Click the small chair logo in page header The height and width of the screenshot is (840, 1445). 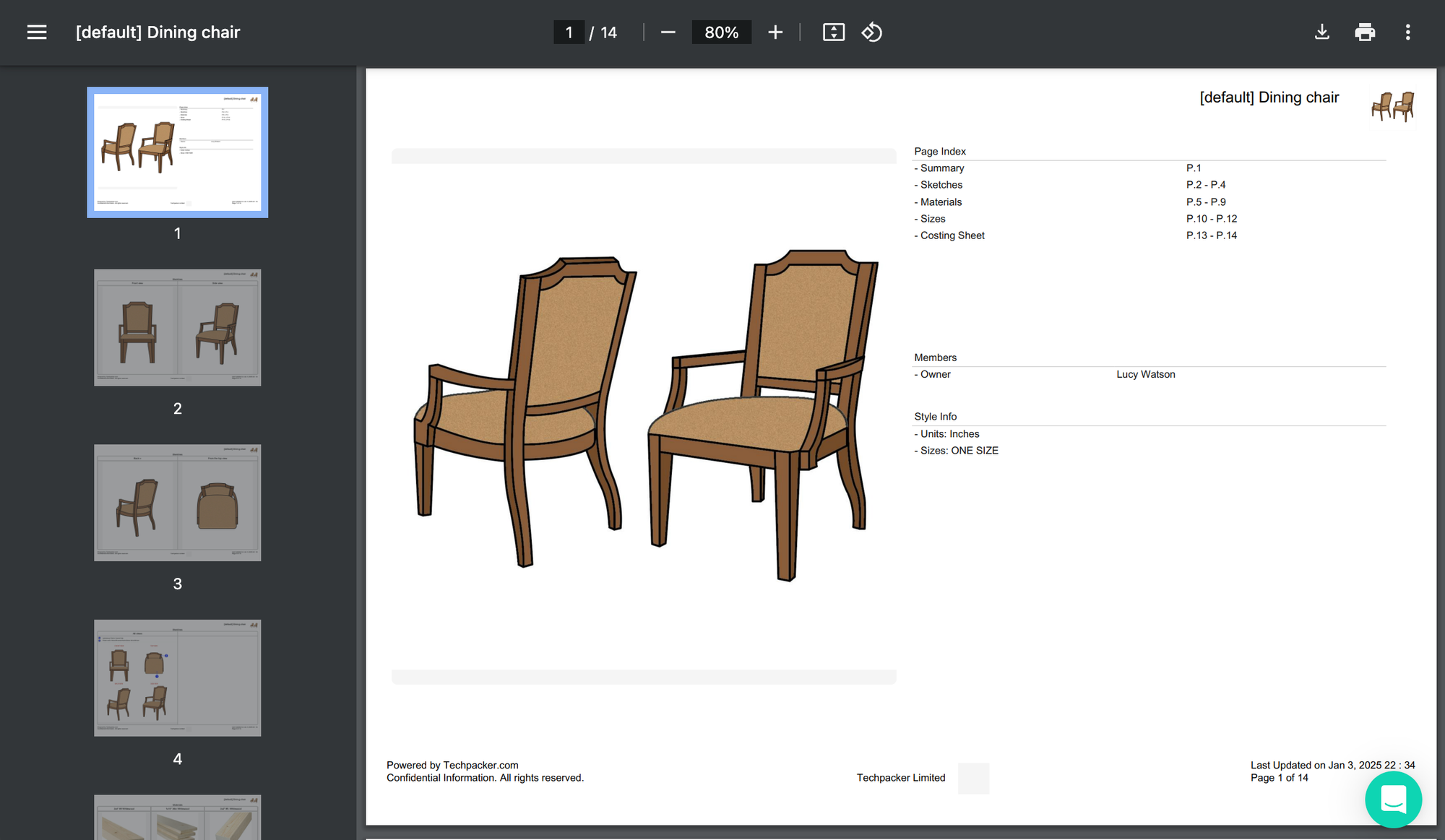pyautogui.click(x=1393, y=107)
